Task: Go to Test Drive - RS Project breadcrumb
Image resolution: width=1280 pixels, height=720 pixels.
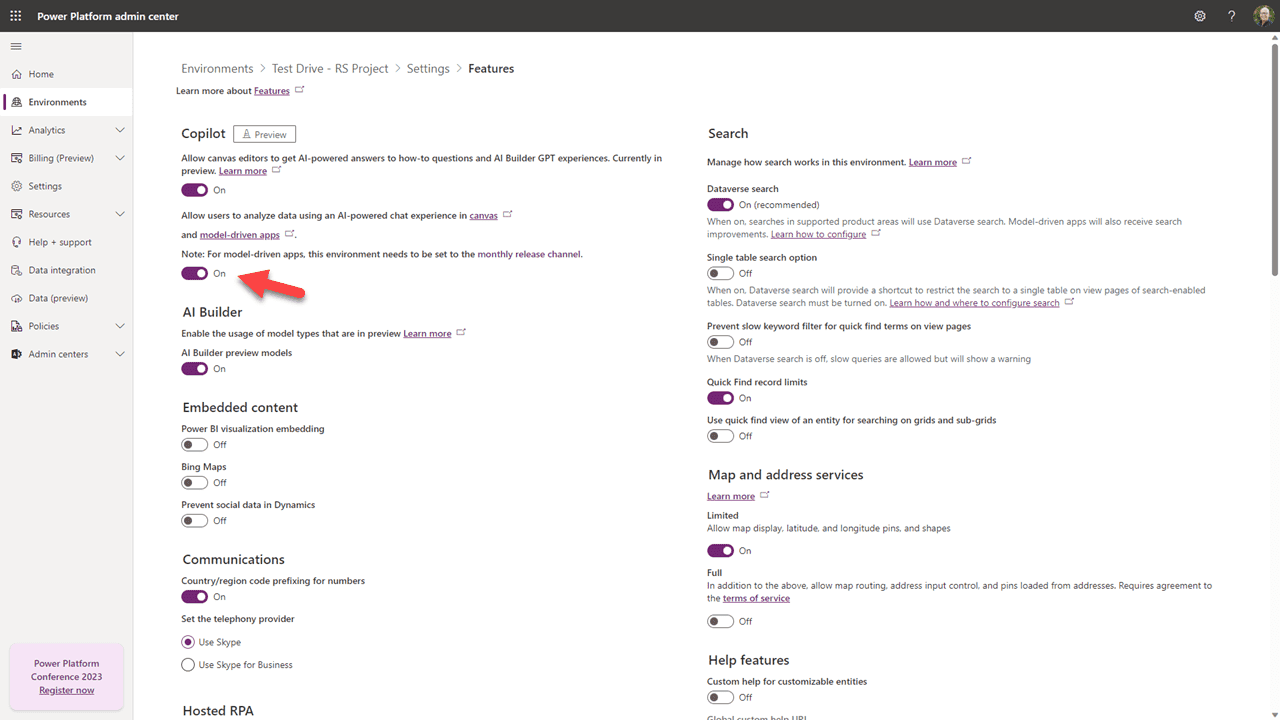Action: [x=330, y=69]
